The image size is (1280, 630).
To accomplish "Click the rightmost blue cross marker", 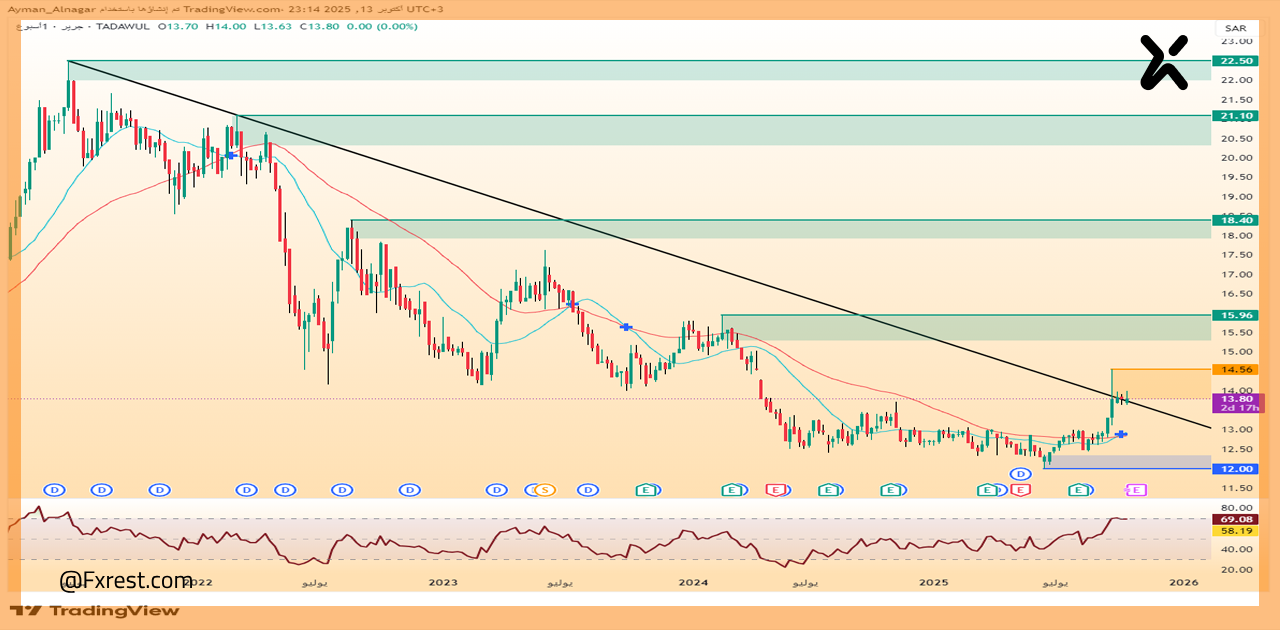I will click(1123, 434).
